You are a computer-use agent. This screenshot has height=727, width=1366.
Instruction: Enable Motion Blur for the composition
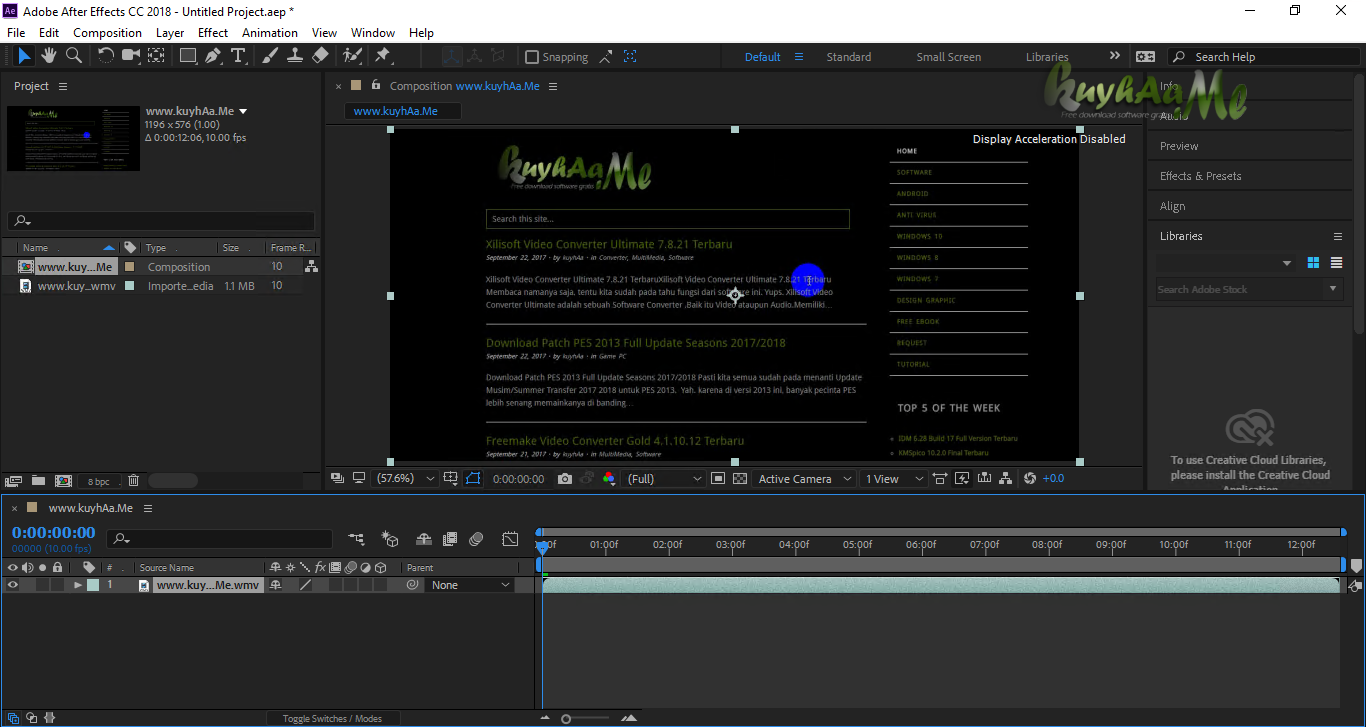pos(476,539)
